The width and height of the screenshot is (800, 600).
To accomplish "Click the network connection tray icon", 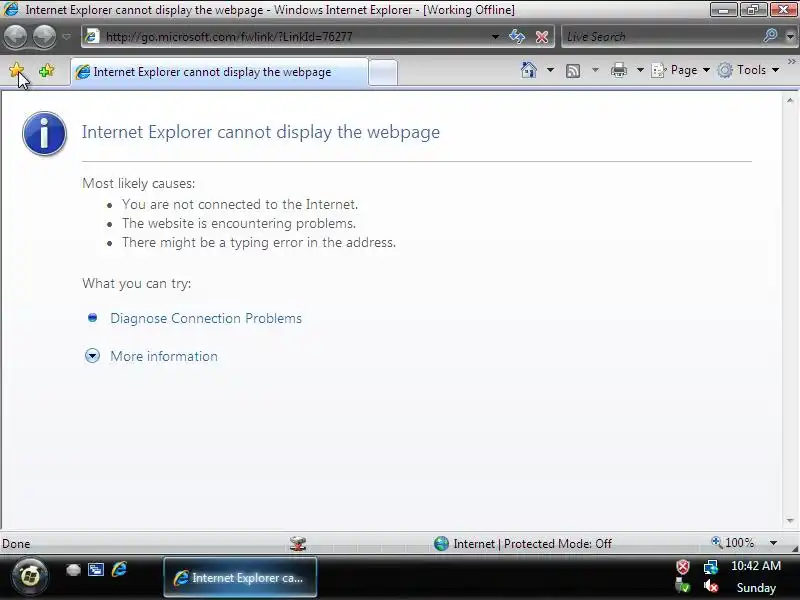I will tap(711, 567).
